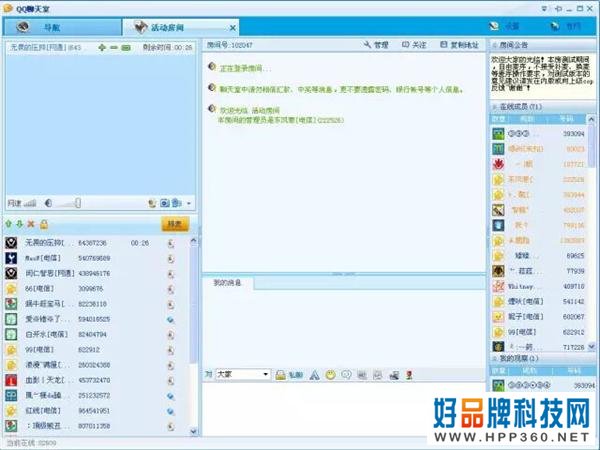The image size is (600, 450).
Task: Select member 393094 at the top of the online list
Action: [538, 134]
